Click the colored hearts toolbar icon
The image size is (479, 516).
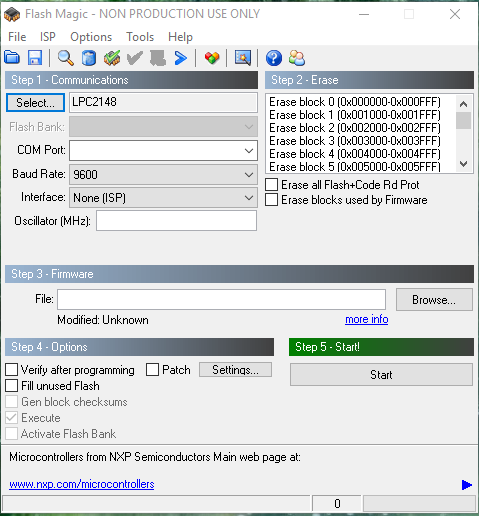tap(212, 58)
